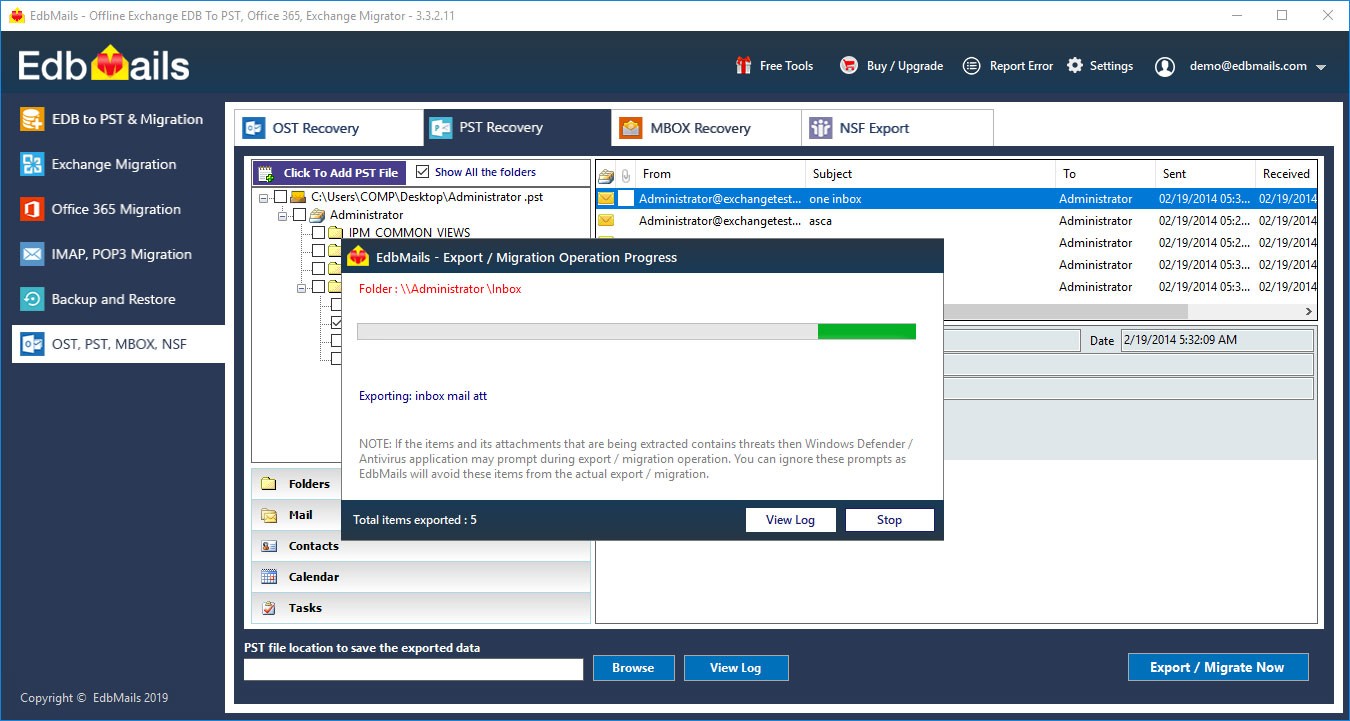
Task: Stop the export operation
Action: 889,519
